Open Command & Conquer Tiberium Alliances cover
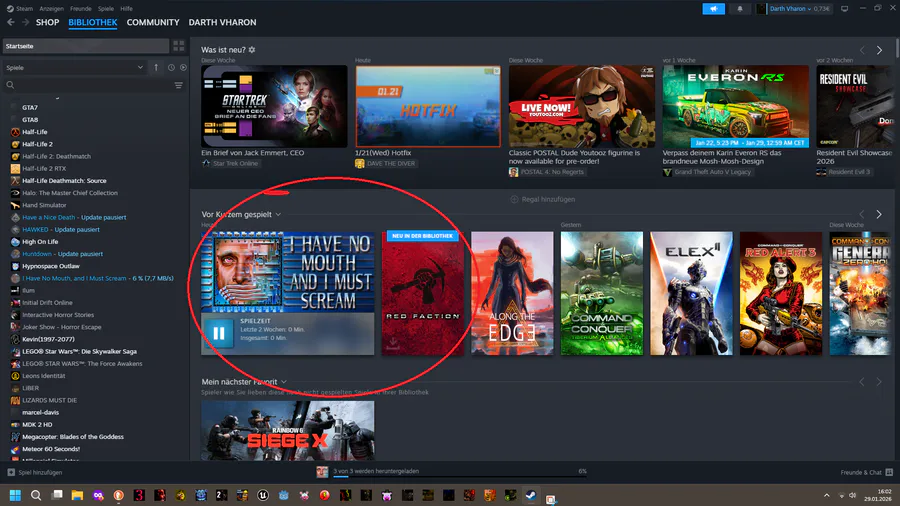This screenshot has width=900, height=506. pyautogui.click(x=602, y=293)
